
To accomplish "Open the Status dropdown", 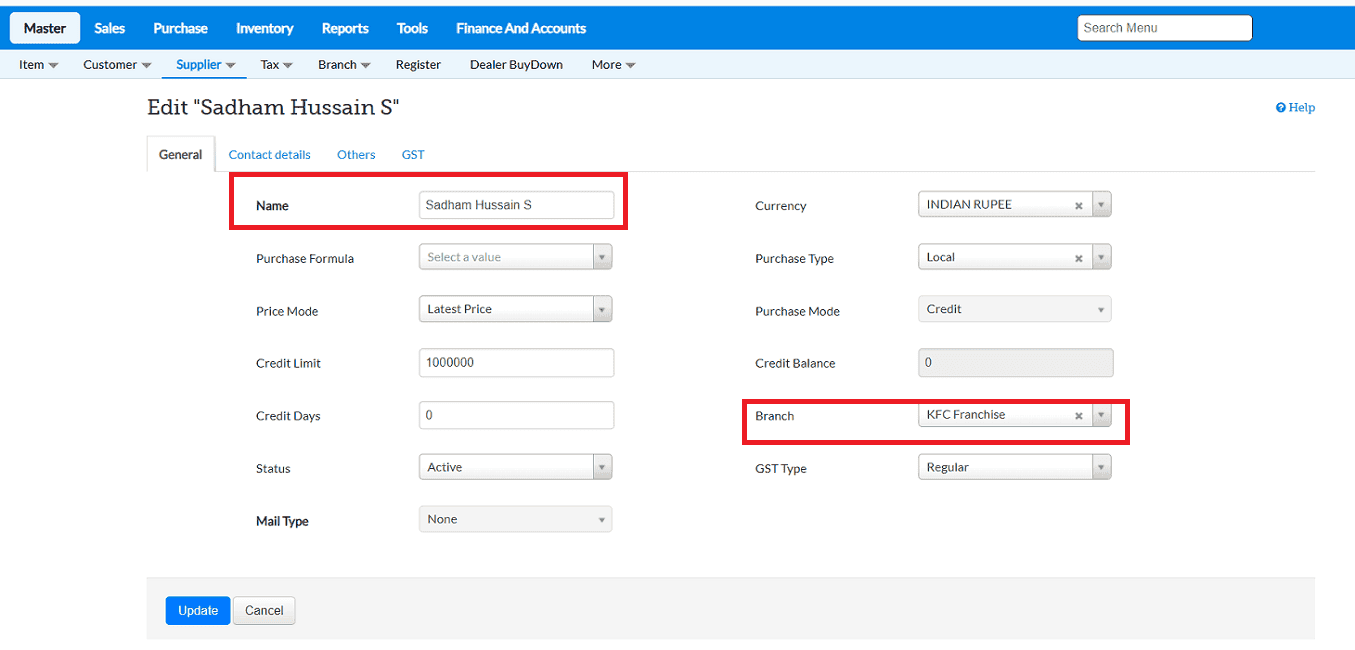I will pyautogui.click(x=602, y=467).
